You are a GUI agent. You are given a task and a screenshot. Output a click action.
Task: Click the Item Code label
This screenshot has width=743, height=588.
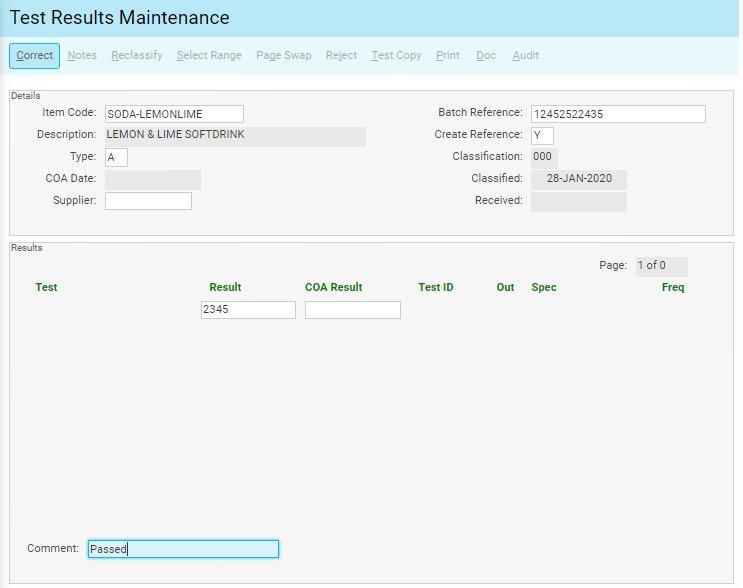(x=69, y=112)
